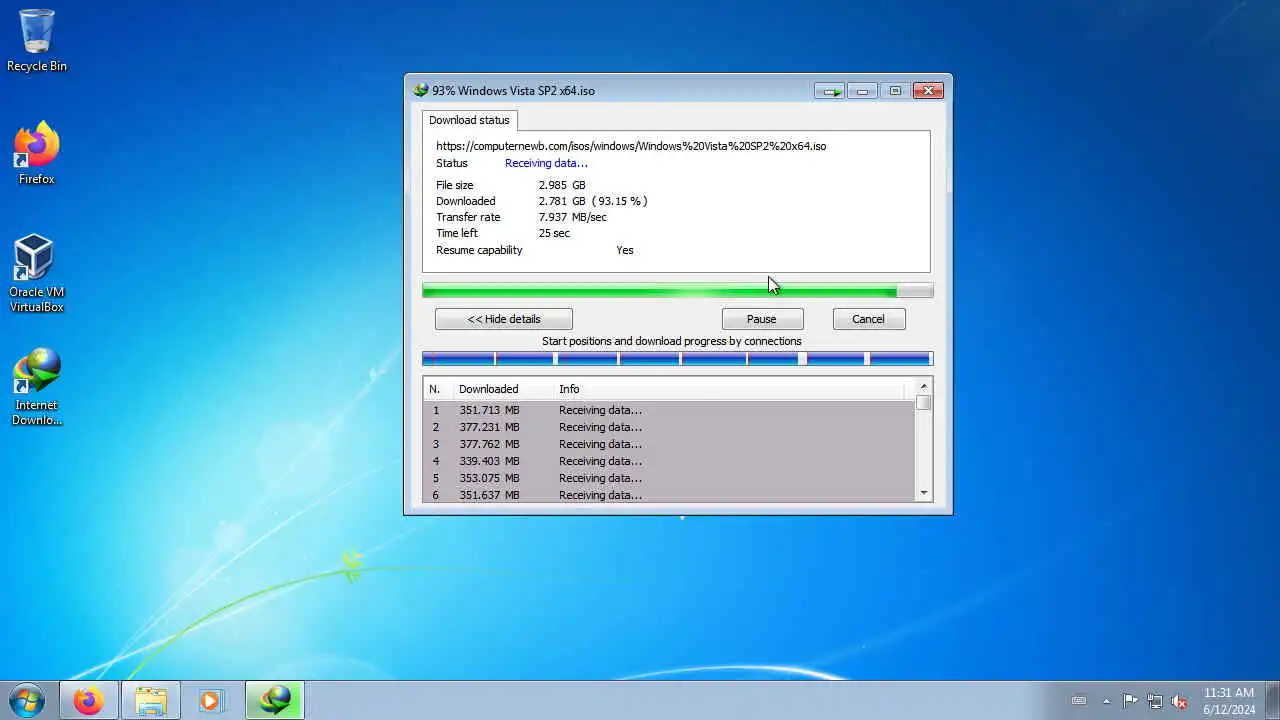
Task: Open the network status tray icon
Action: pos(1155,701)
